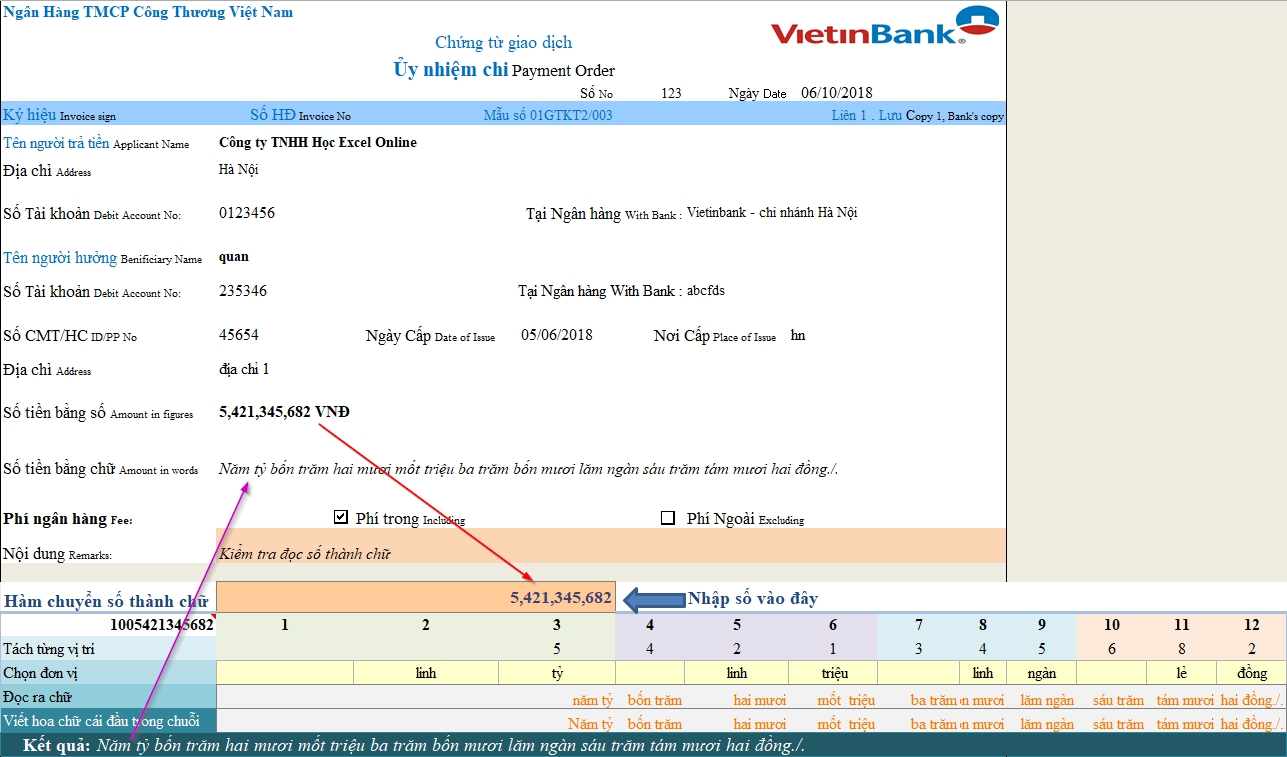Click the 'Tách từng vị trí' row label
The image size is (1287, 757).
(x=50, y=649)
